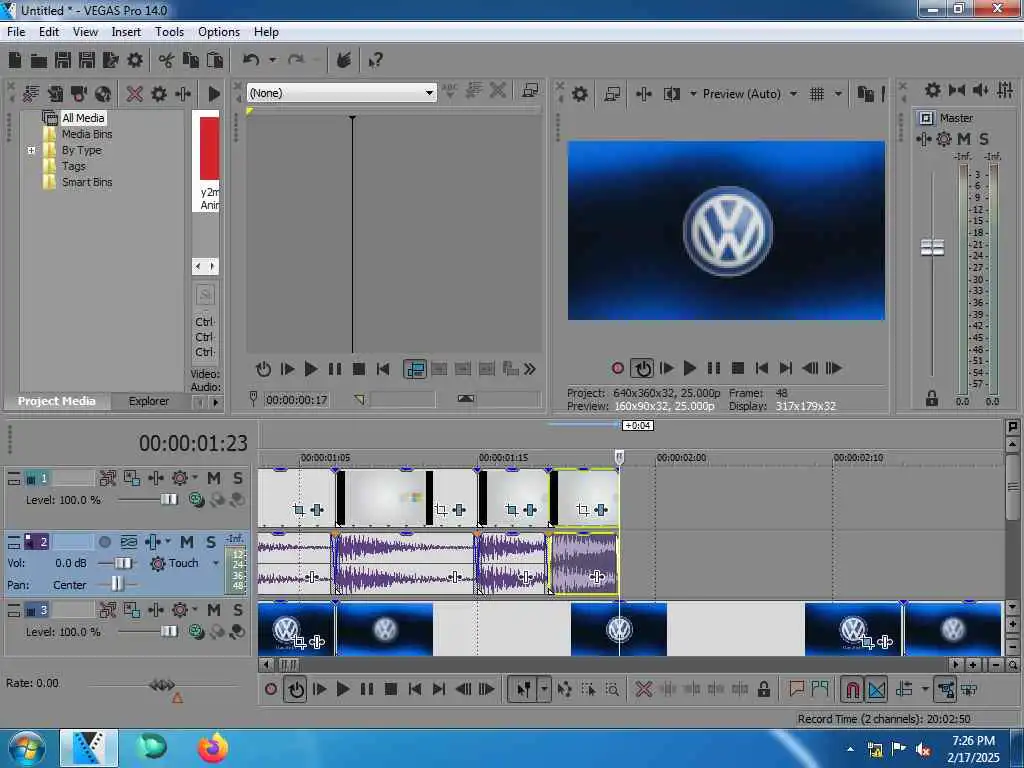Click the Undo arrow icon
The height and width of the screenshot is (768, 1024).
pos(251,60)
